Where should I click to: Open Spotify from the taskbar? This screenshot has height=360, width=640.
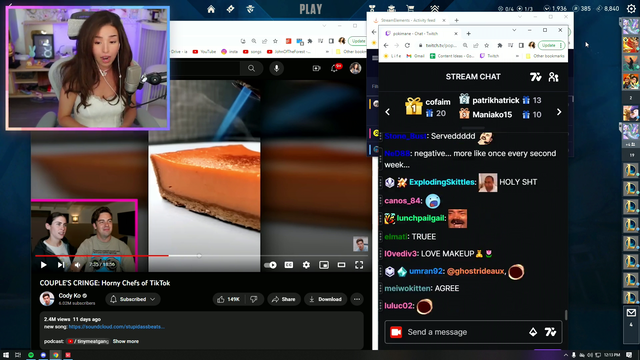tap(31, 355)
